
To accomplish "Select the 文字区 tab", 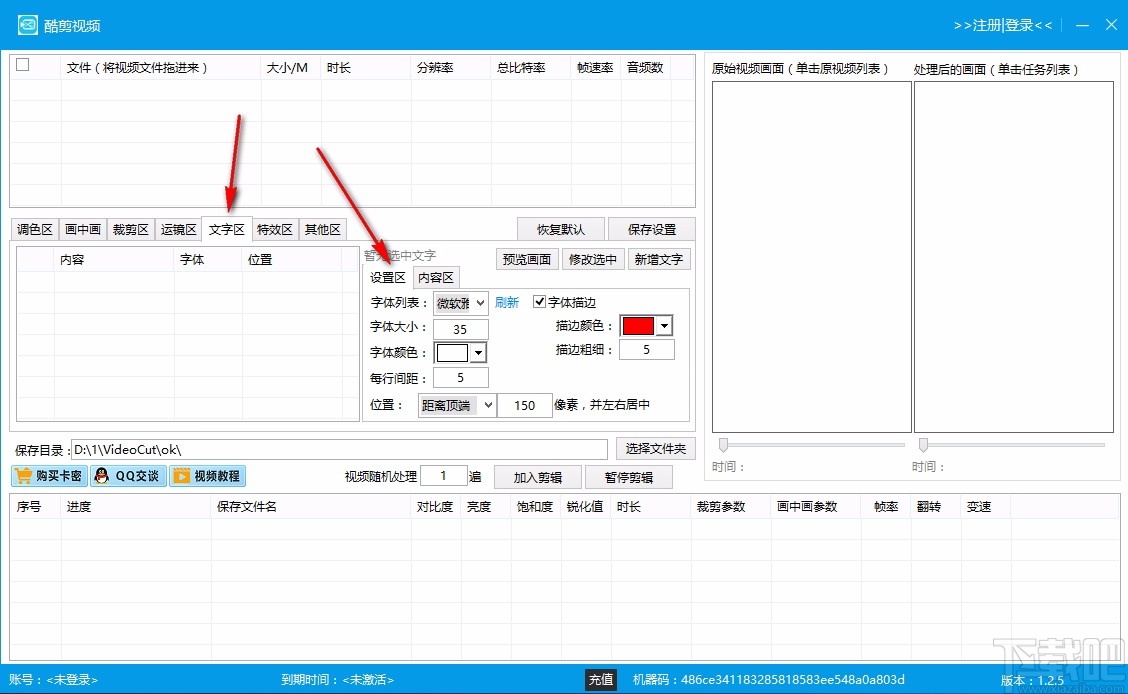I will click(227, 229).
